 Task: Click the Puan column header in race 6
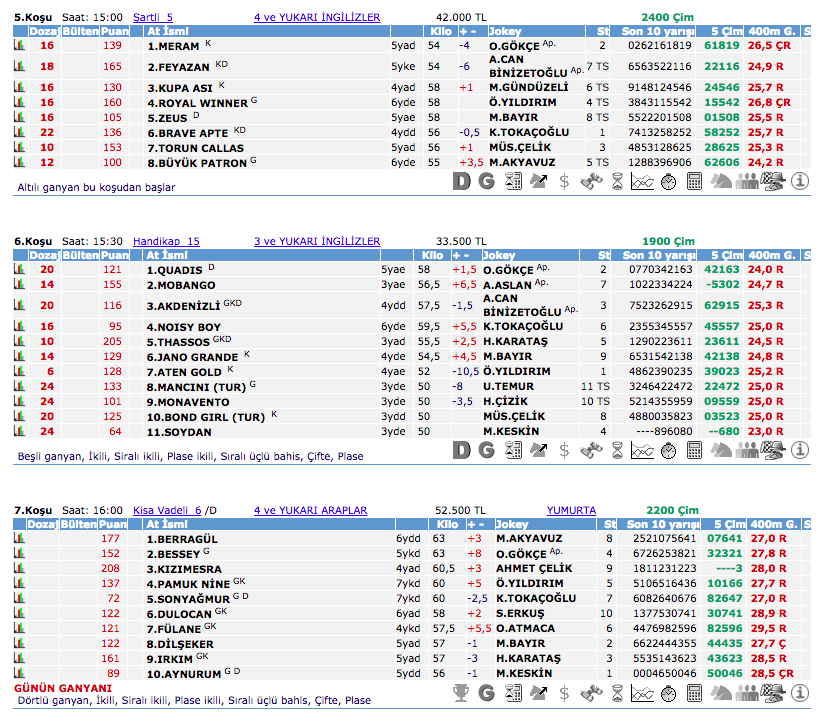(x=113, y=256)
